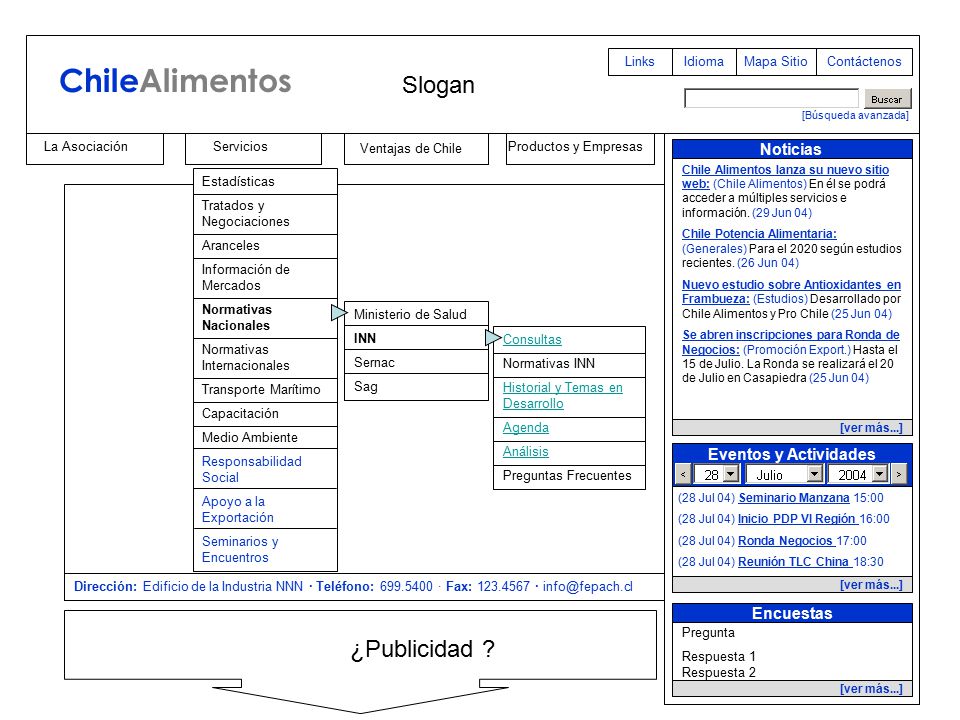Open Responsabilidad Social

[265, 470]
